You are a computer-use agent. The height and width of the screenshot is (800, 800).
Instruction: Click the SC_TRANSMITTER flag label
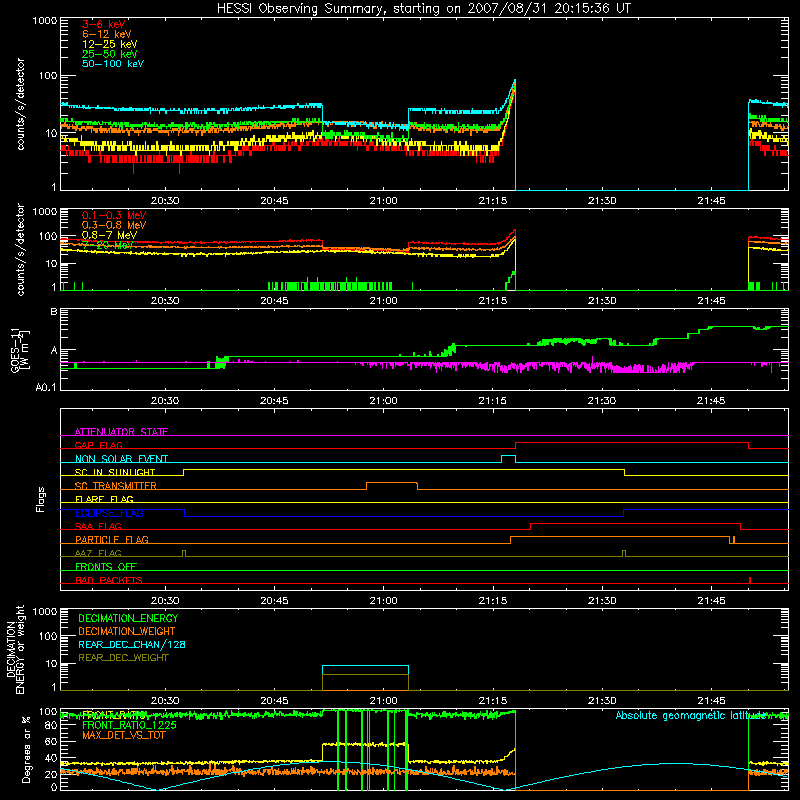[115, 485]
